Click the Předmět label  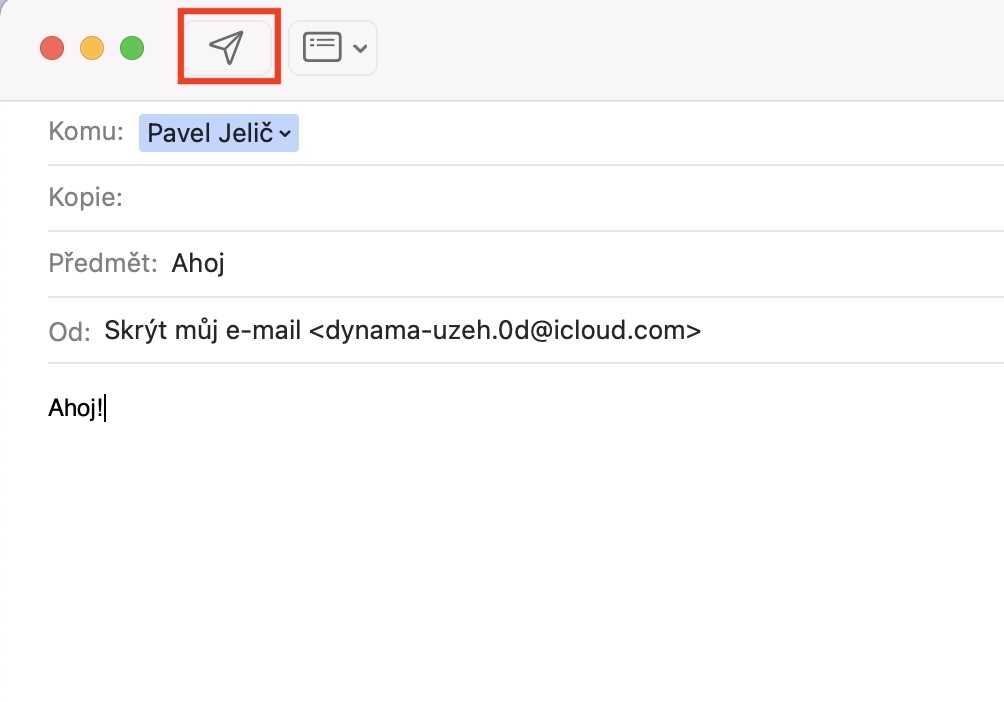click(103, 264)
